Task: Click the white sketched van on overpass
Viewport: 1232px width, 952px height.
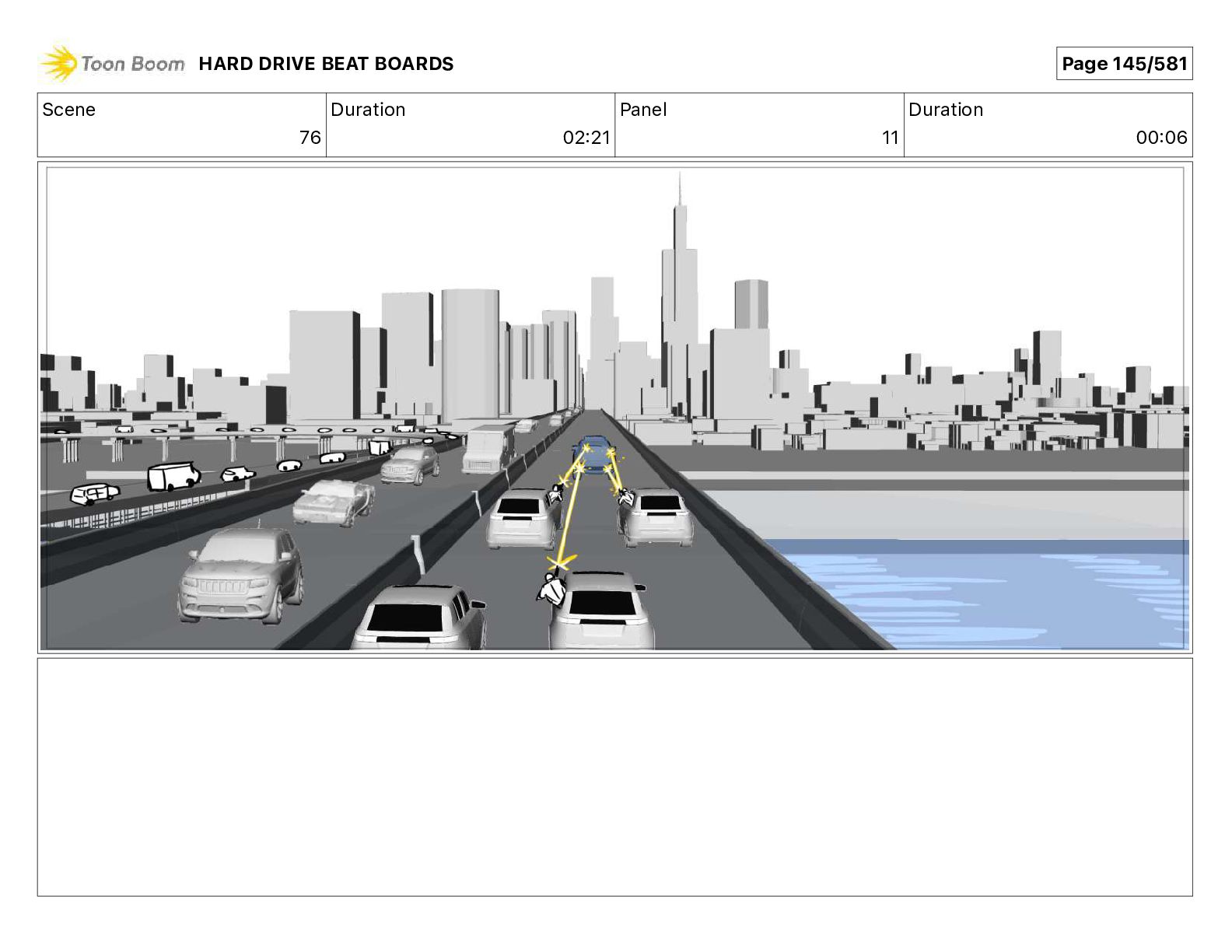Action: coord(173,476)
